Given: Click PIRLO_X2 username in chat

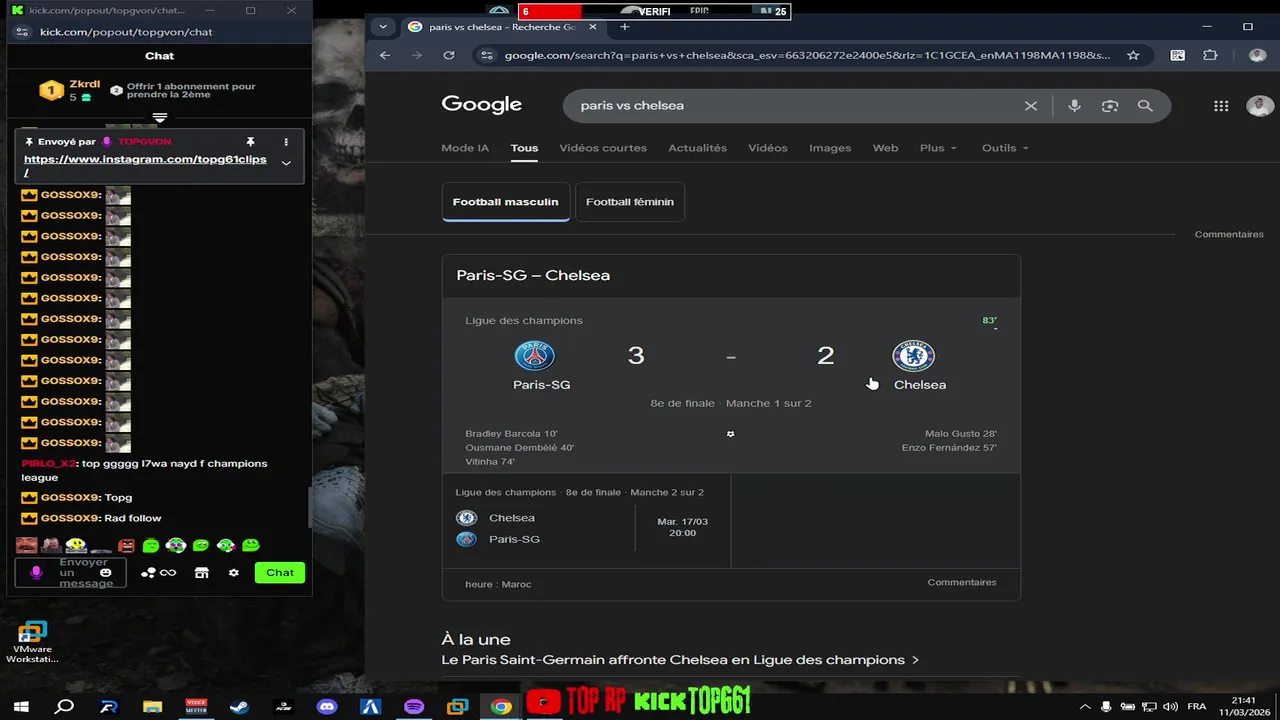Looking at the screenshot, I should coord(49,464).
